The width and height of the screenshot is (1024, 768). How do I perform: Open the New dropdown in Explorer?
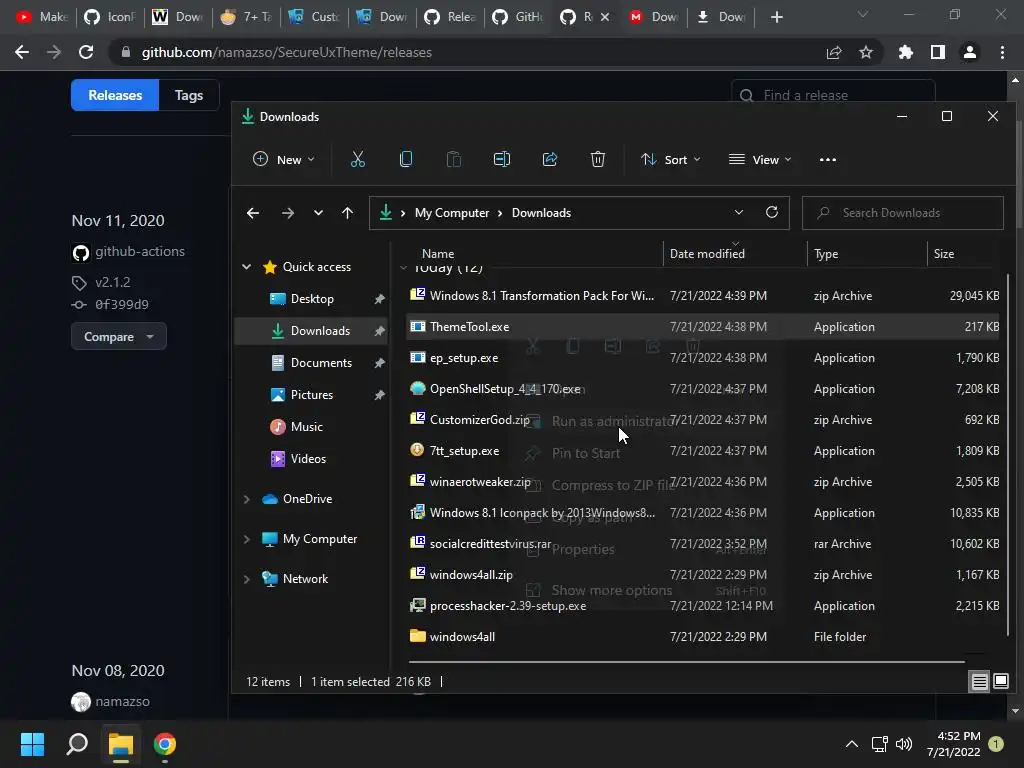tap(283, 159)
